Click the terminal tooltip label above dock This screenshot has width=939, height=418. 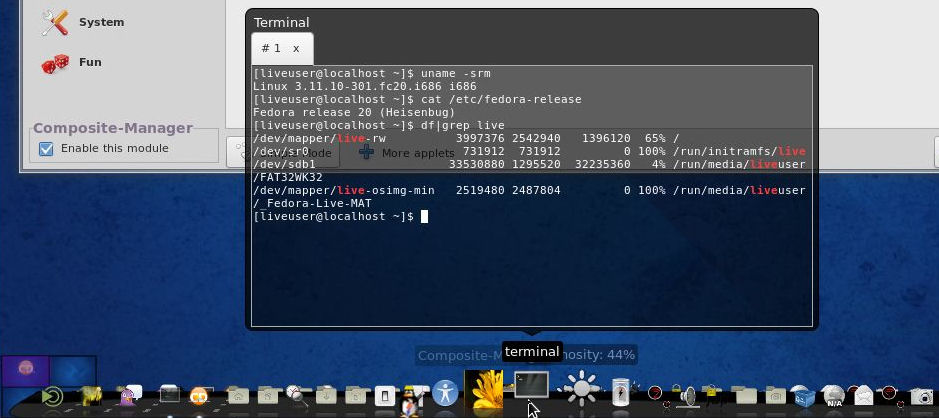(532, 352)
